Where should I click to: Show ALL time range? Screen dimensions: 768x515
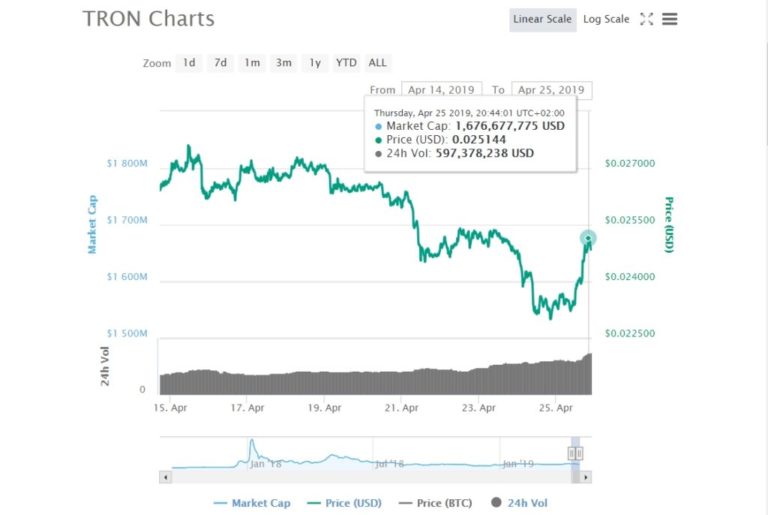pos(377,63)
